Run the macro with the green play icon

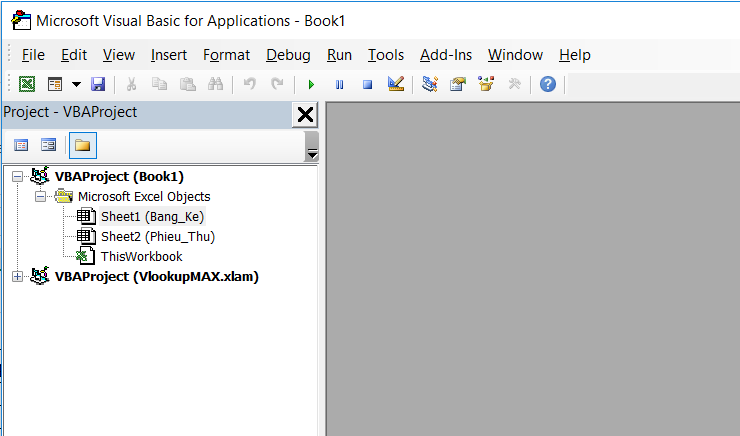[311, 84]
